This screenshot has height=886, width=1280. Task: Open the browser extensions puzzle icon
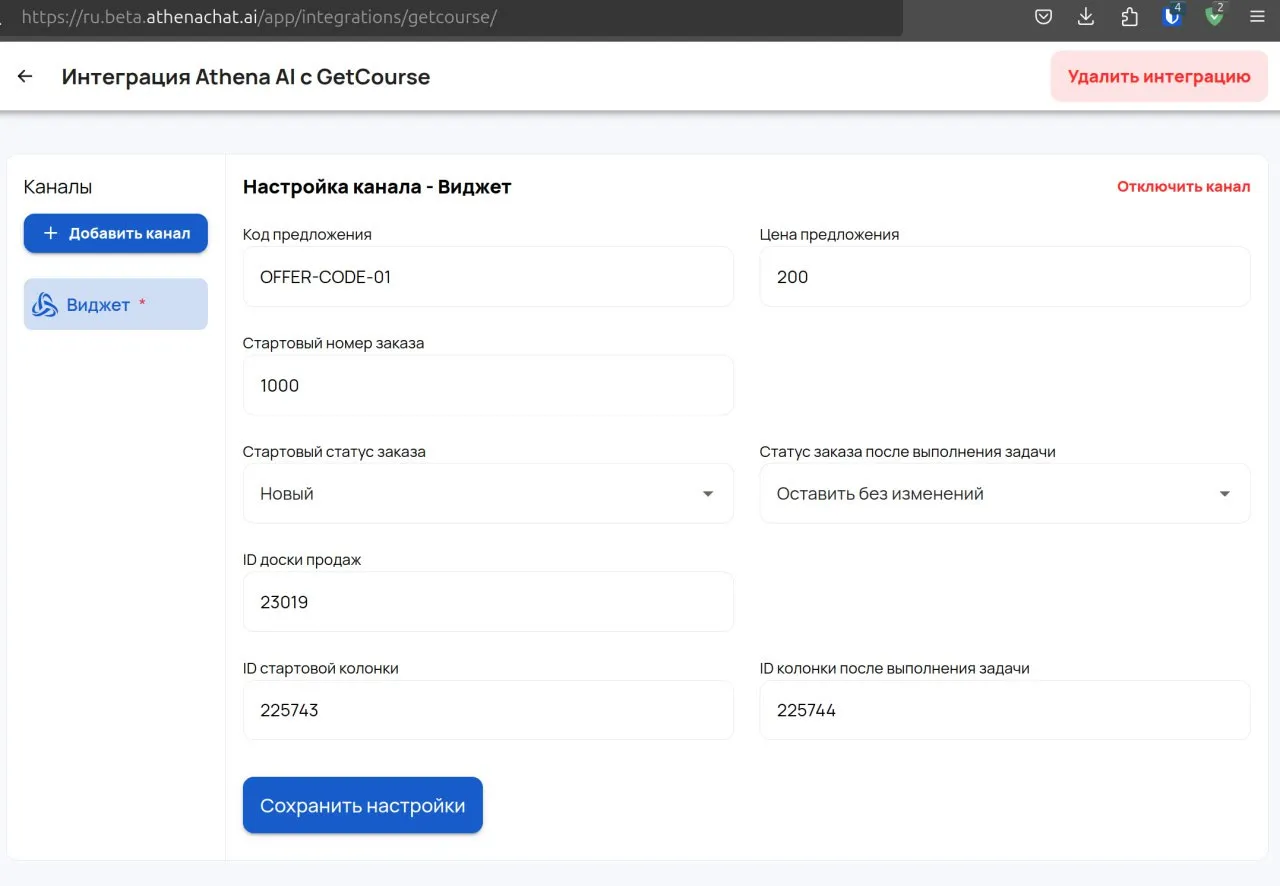coord(1129,17)
